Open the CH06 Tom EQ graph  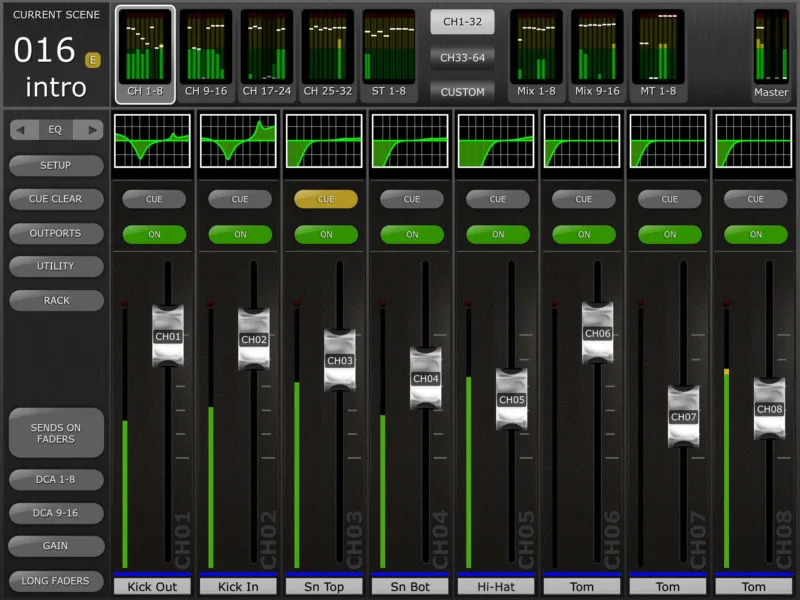coord(582,141)
